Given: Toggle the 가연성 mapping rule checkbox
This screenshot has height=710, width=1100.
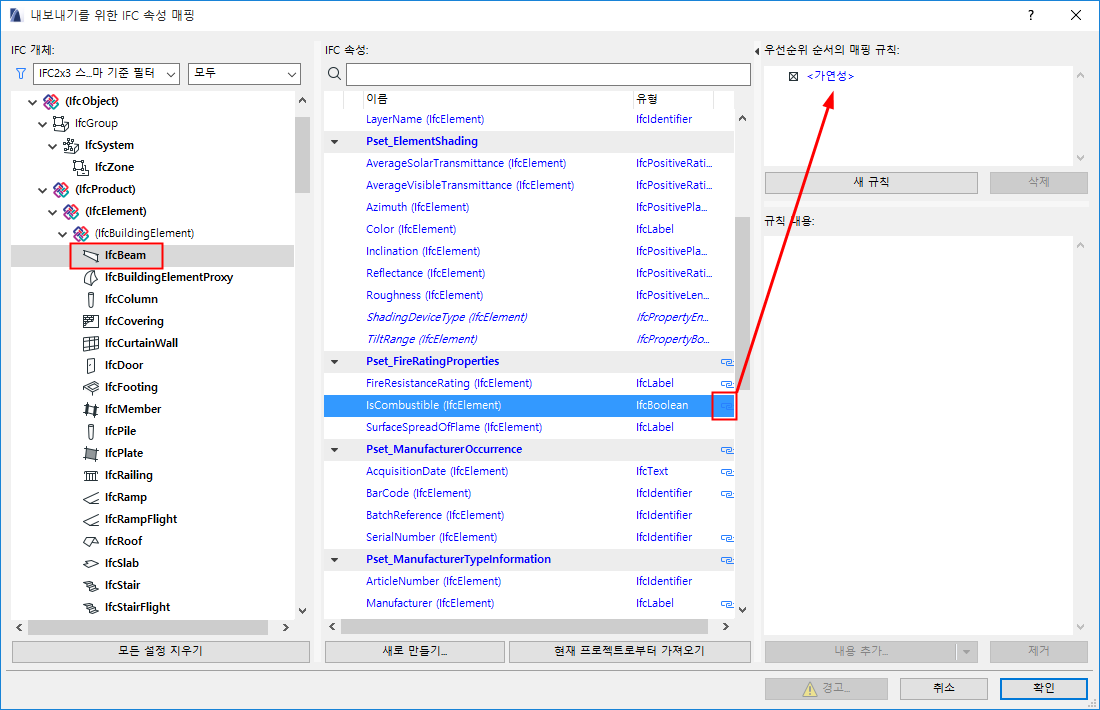Looking at the screenshot, I should (793, 76).
